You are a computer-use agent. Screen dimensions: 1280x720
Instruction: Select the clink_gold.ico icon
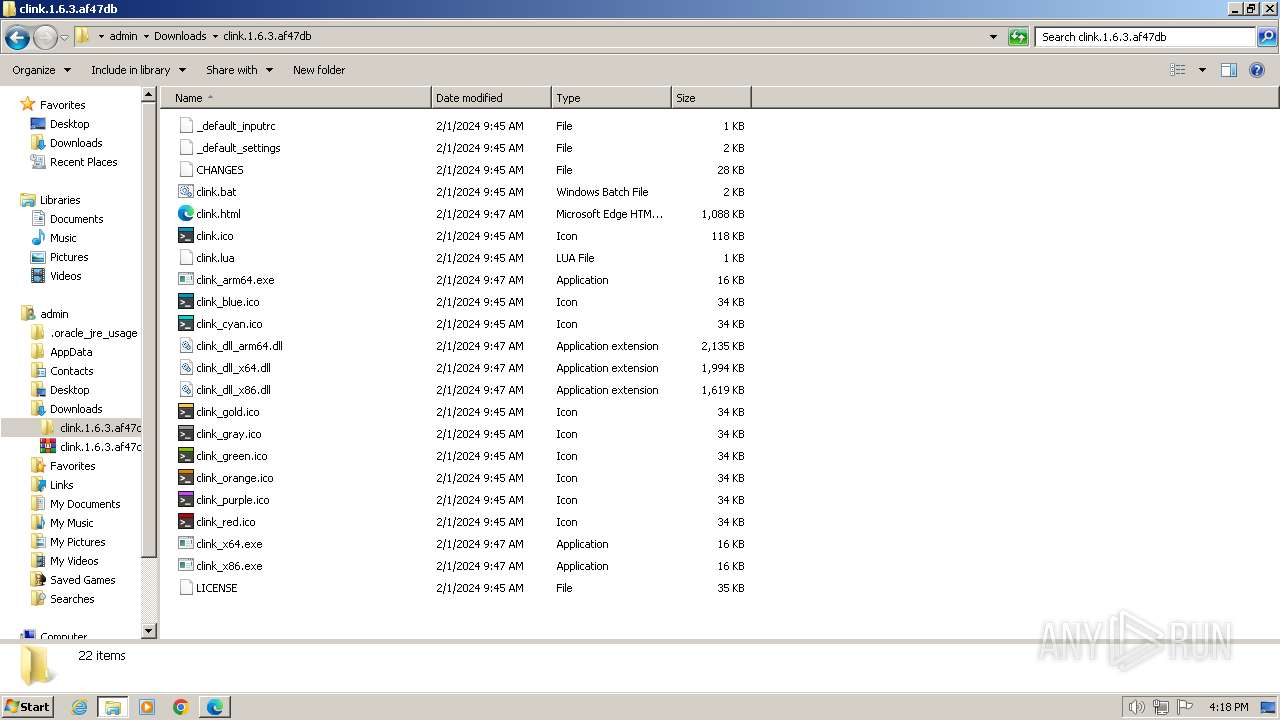point(186,411)
